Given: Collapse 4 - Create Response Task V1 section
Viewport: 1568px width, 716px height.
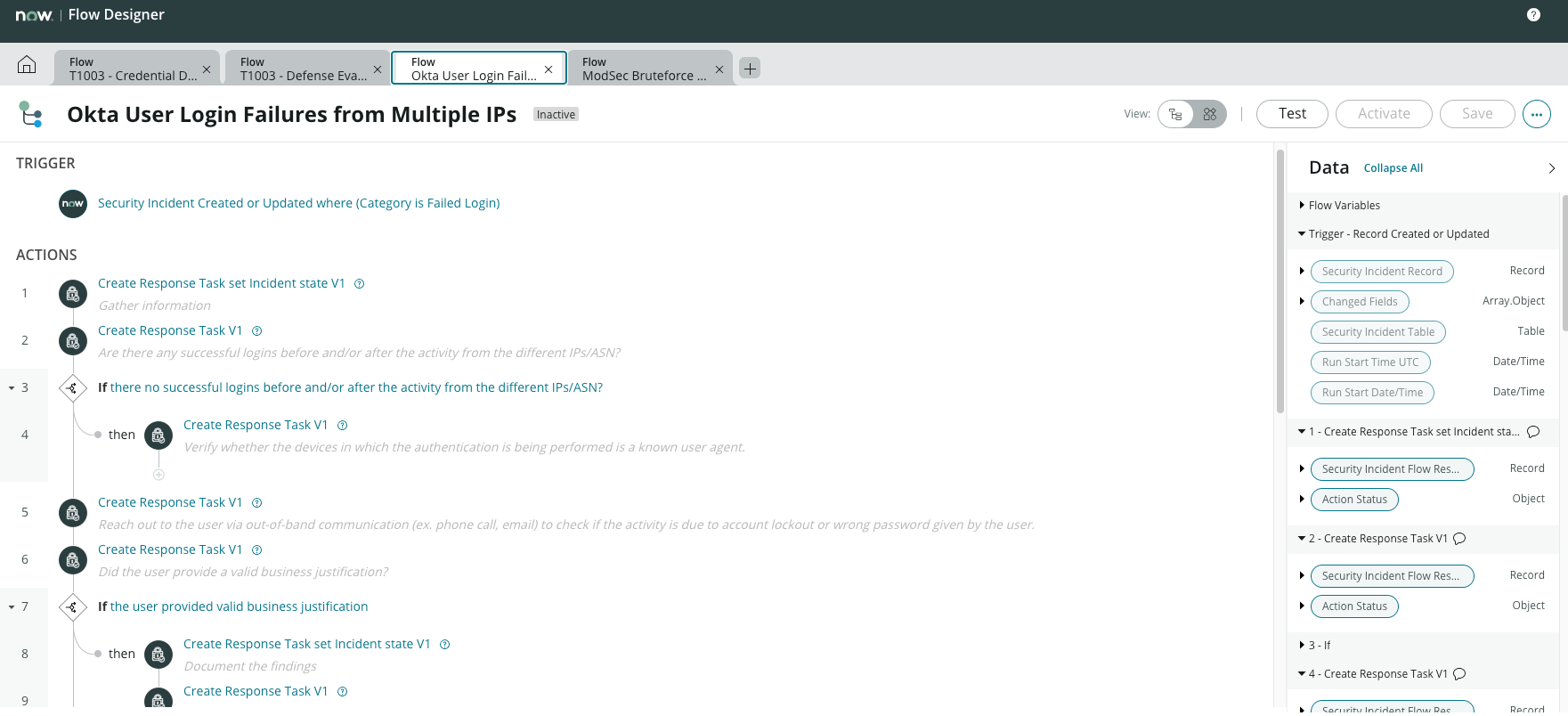Looking at the screenshot, I should pyautogui.click(x=1302, y=674).
